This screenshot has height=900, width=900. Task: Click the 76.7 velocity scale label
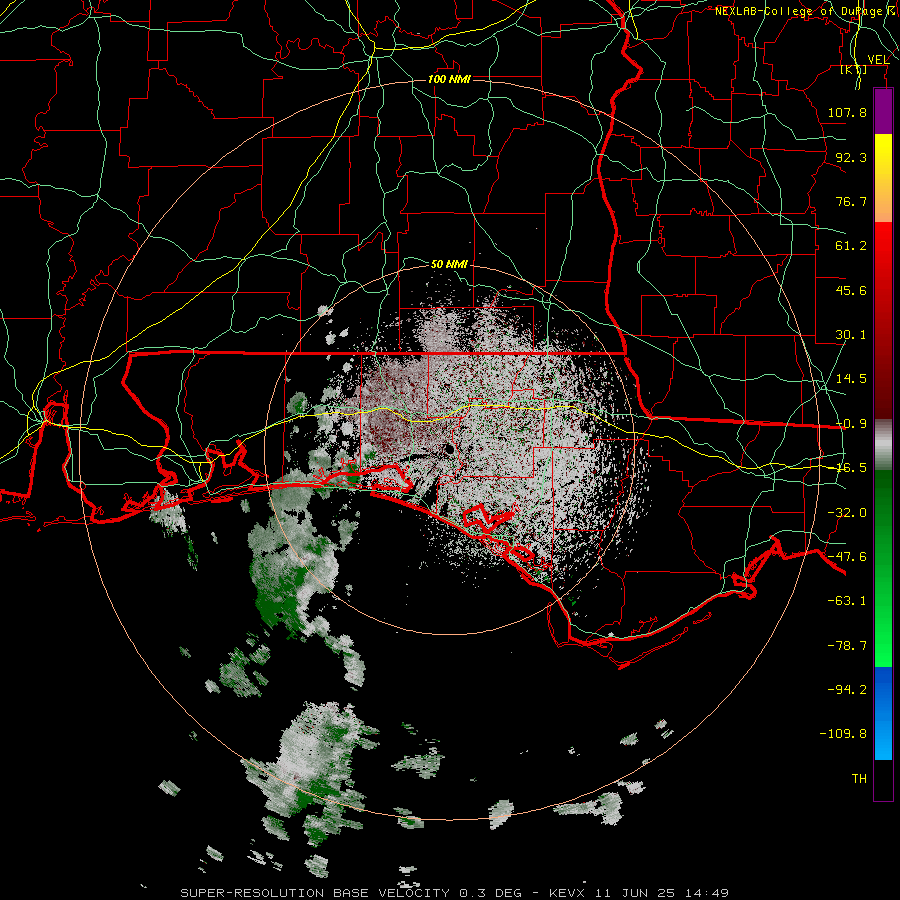tap(851, 201)
